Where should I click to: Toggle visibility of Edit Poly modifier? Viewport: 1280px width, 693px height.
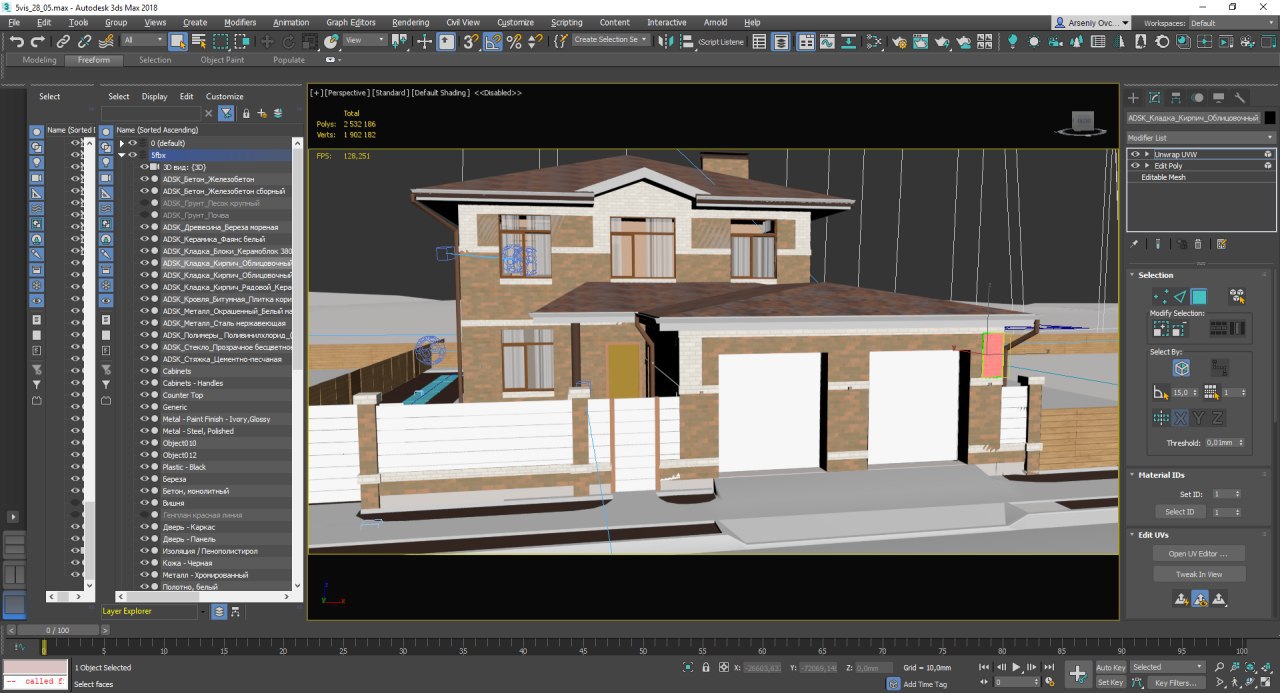1135,166
